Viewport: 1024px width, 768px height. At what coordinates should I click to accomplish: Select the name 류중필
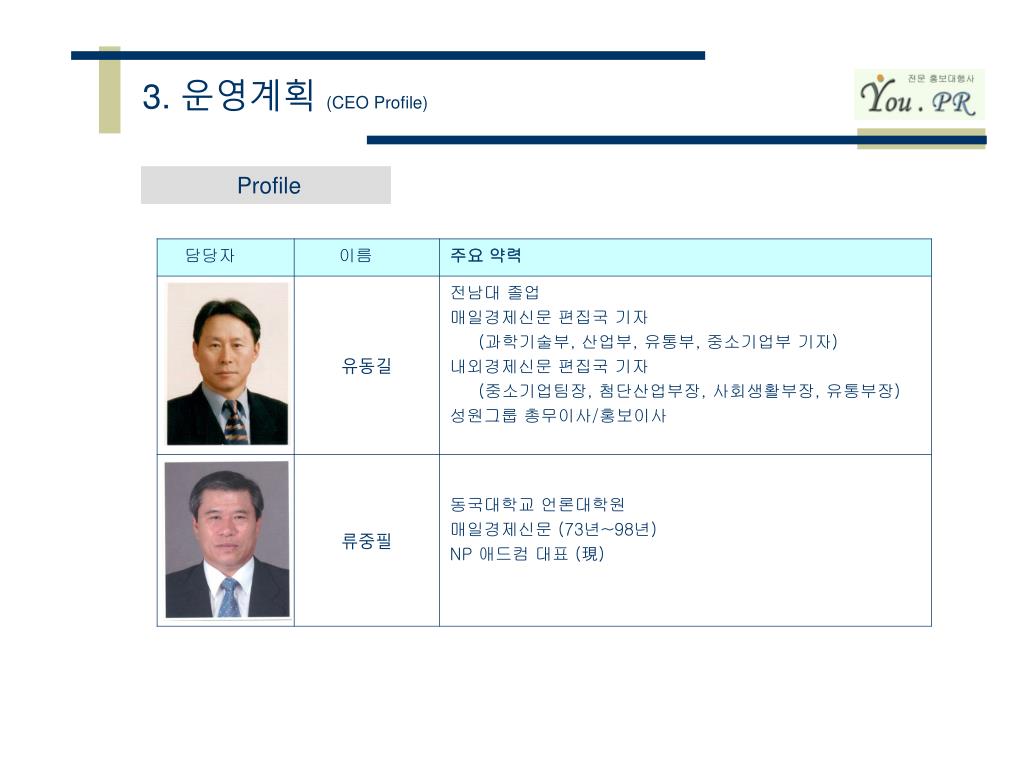366,541
